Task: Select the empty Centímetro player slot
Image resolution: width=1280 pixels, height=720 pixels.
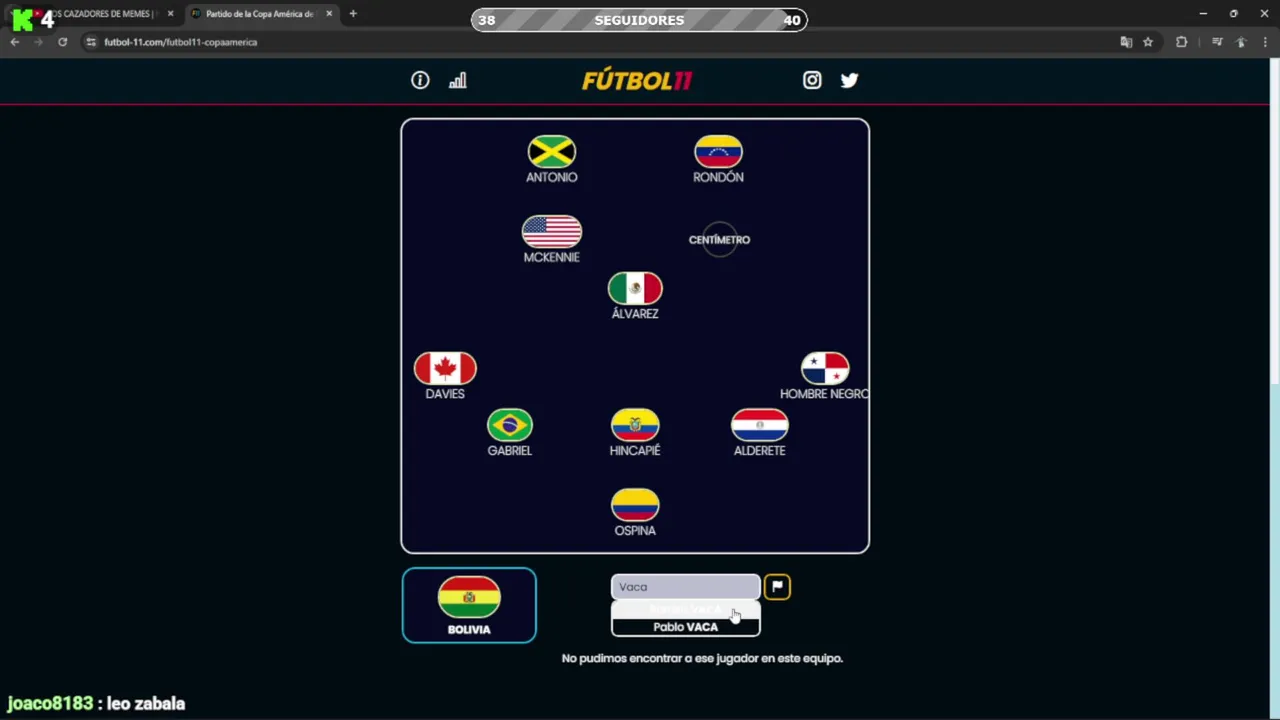Action: 719,240
